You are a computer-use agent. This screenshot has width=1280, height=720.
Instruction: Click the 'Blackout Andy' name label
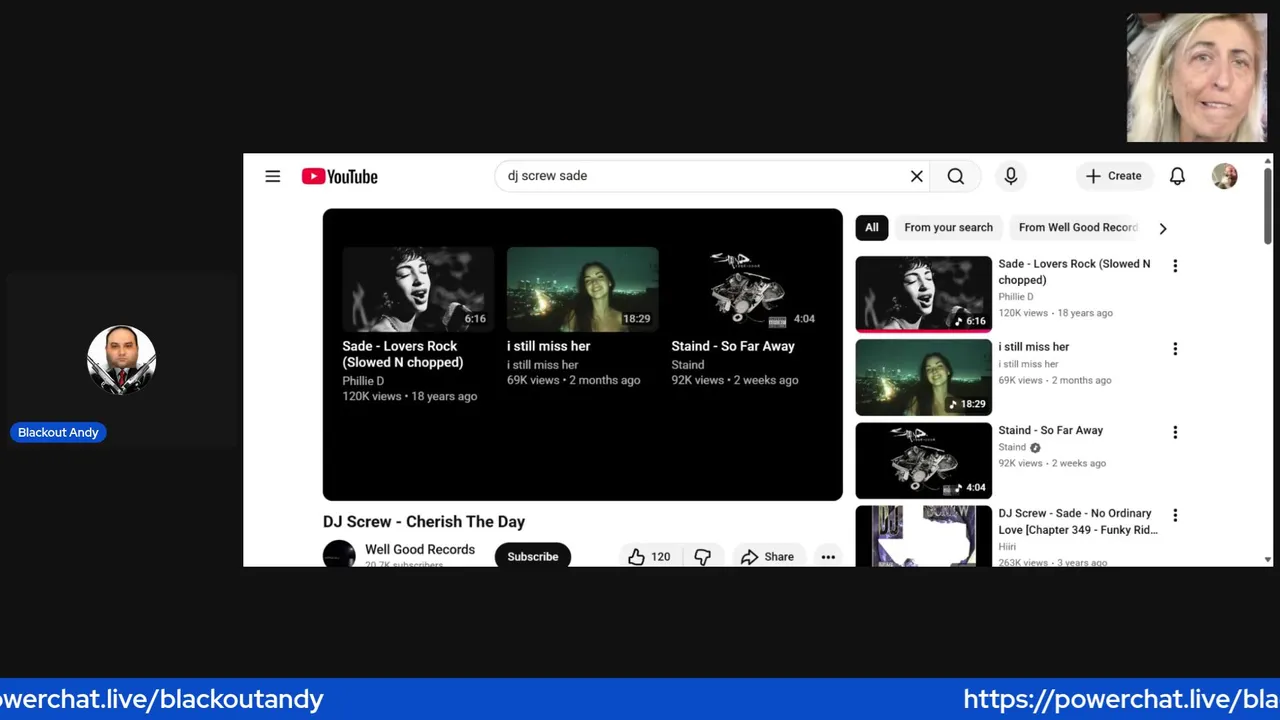coord(58,432)
